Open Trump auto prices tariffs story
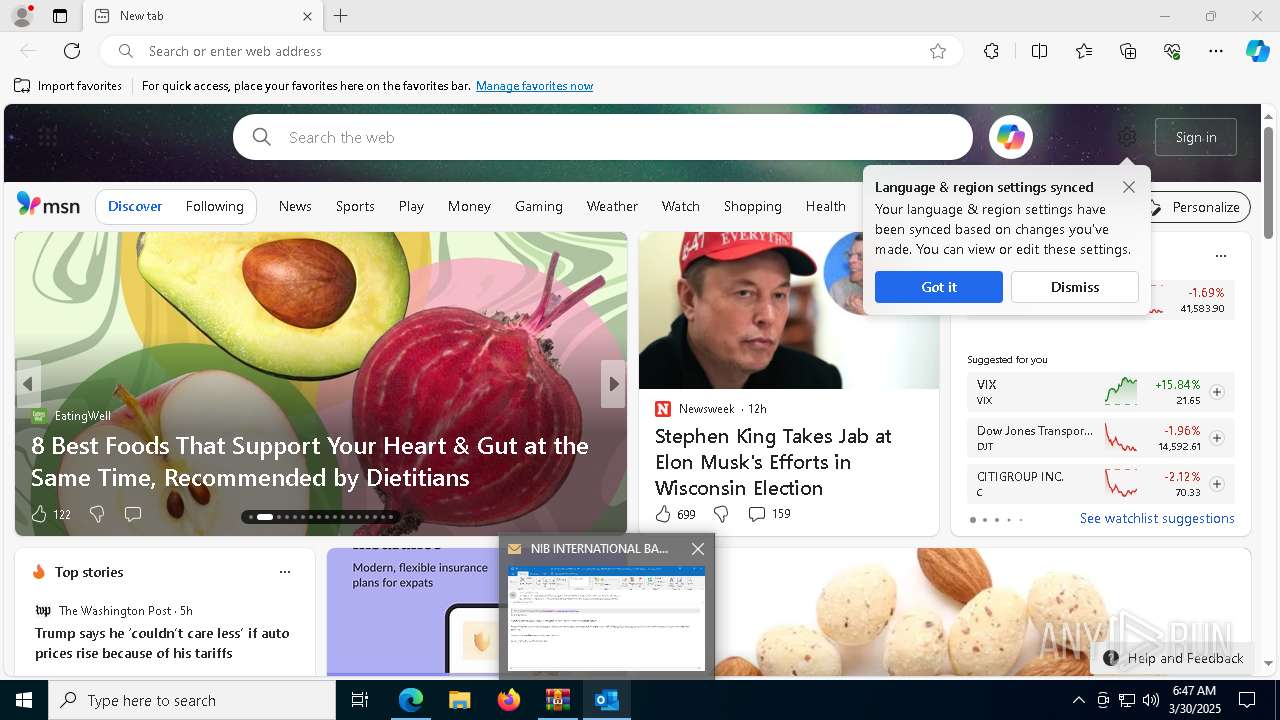Screen dimensions: 1280x720 pyautogui.click(x=162, y=643)
